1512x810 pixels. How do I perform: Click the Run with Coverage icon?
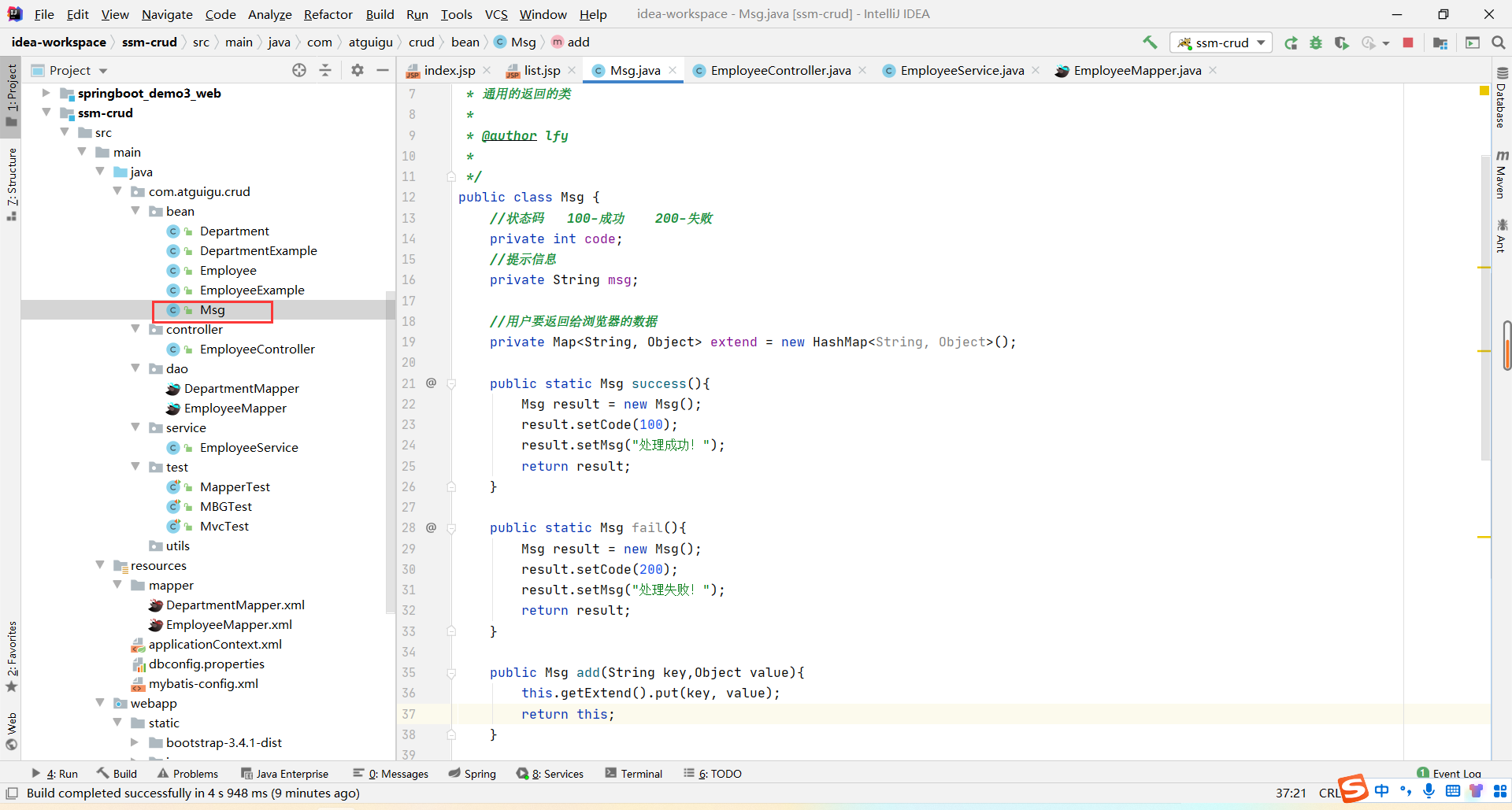tap(1341, 43)
